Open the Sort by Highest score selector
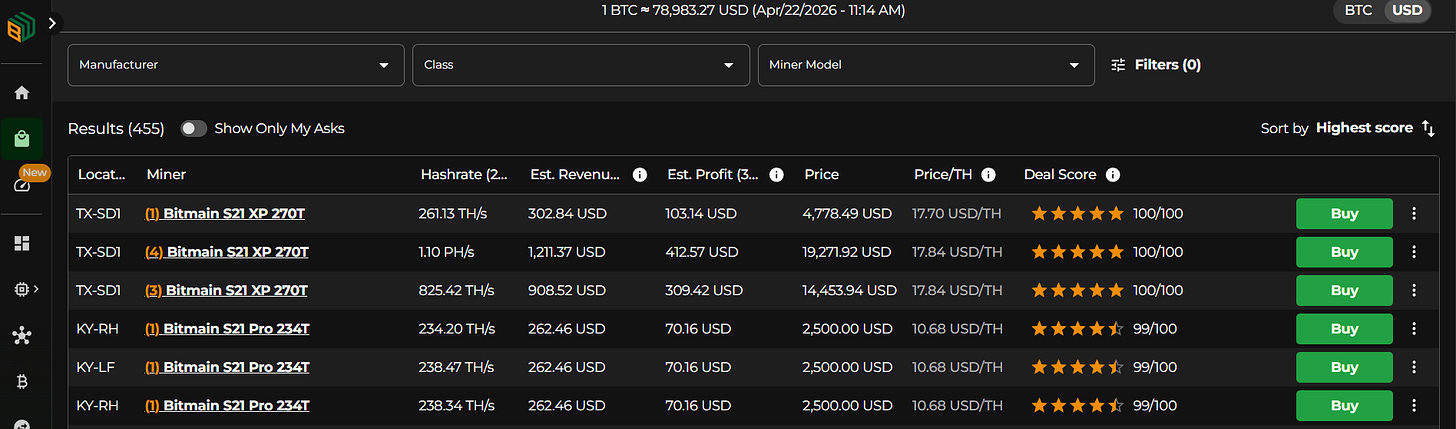The width and height of the screenshot is (1456, 429). point(1364,128)
